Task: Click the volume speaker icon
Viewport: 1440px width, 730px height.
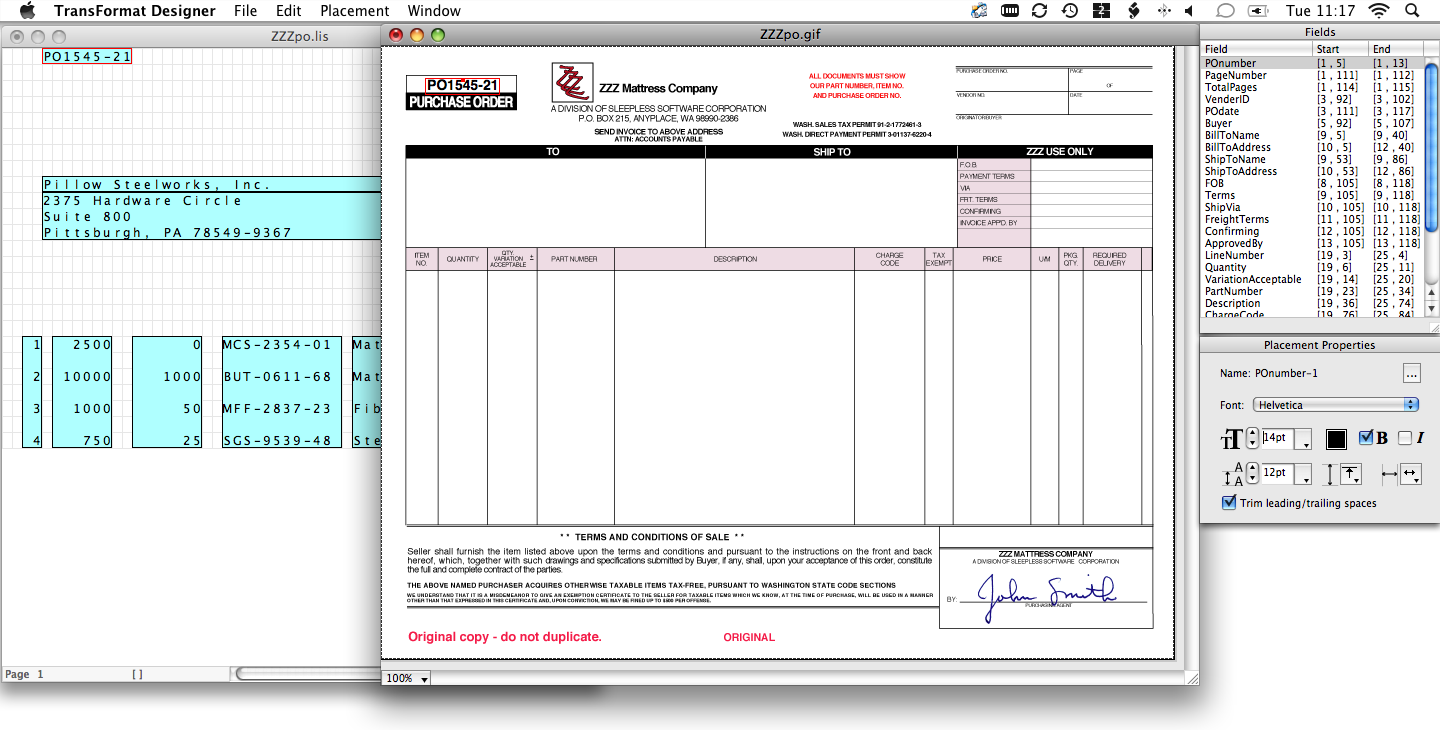Action: click(x=1191, y=11)
